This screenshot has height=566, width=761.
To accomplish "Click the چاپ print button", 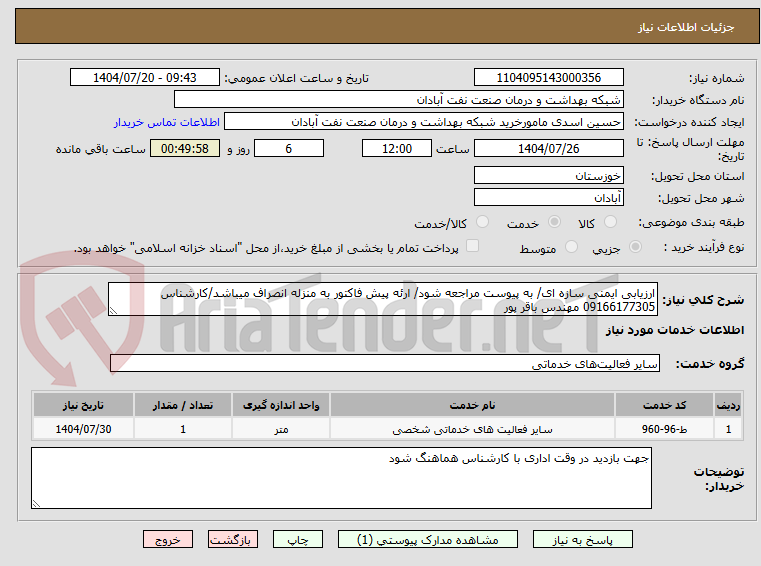I will [x=298, y=539].
